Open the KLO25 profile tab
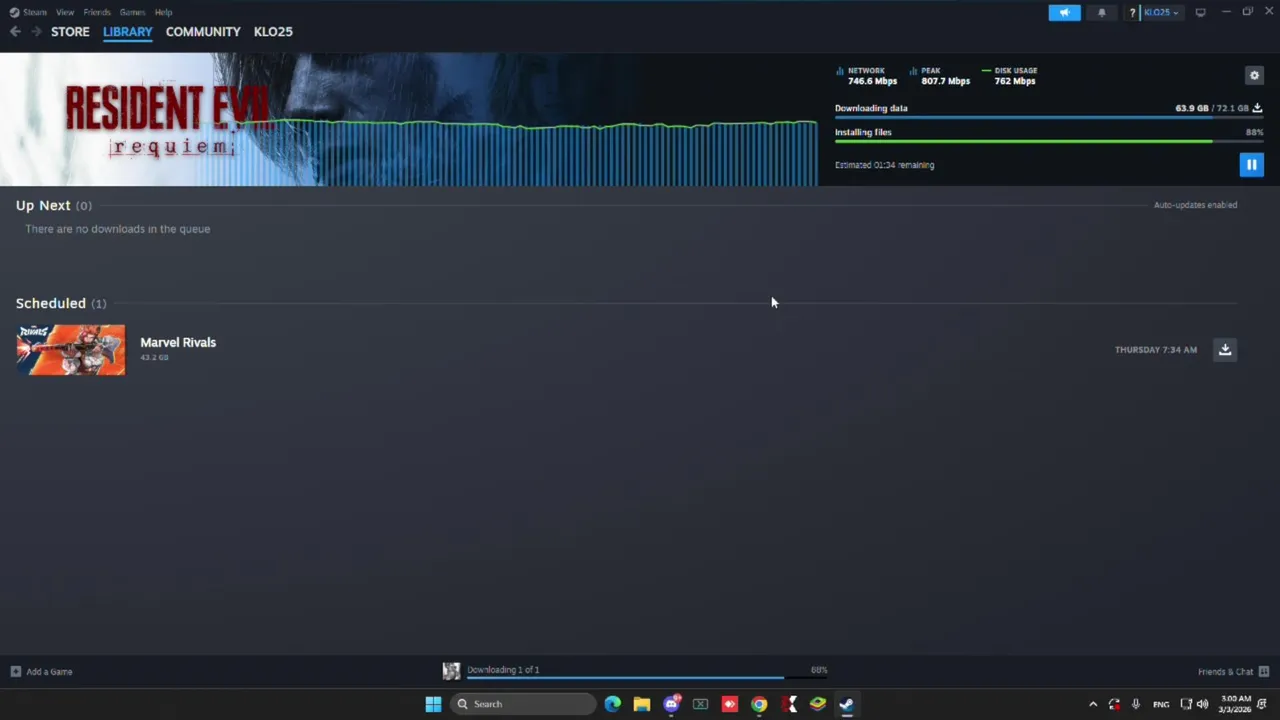 (273, 32)
